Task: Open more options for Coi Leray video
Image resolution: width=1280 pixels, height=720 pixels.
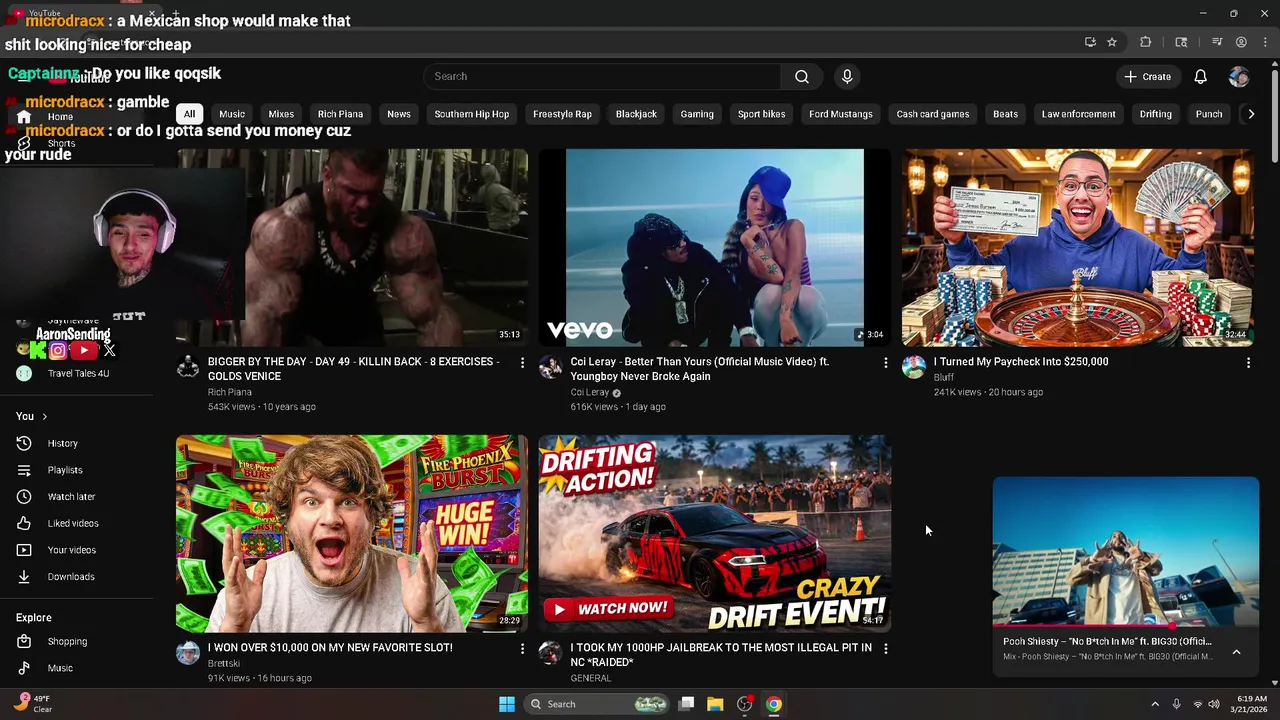Action: tap(885, 363)
